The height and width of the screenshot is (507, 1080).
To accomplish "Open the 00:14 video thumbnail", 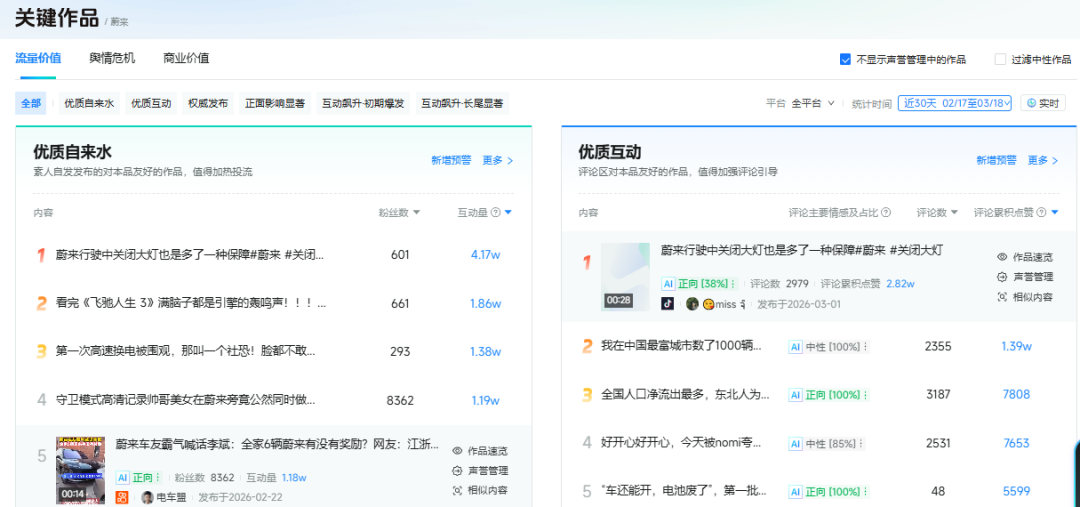I will point(81,470).
